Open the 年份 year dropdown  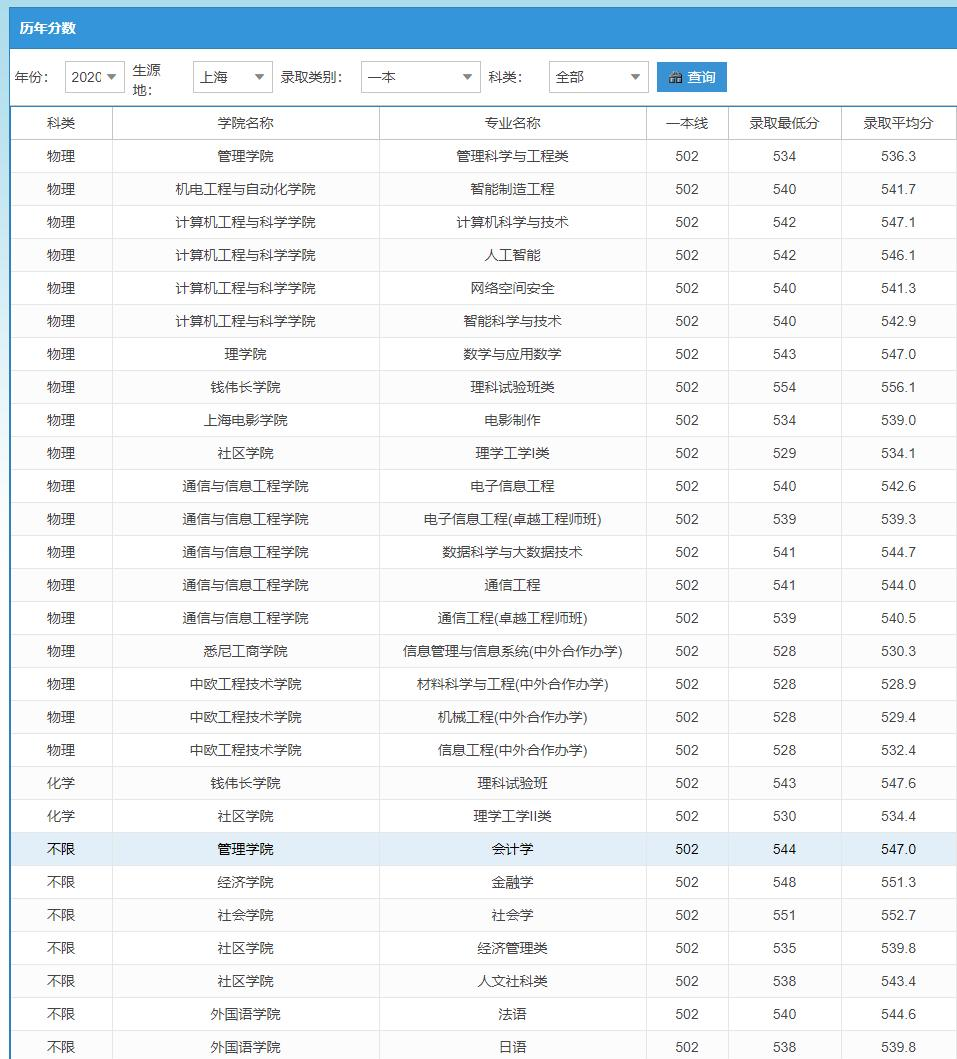(95, 77)
